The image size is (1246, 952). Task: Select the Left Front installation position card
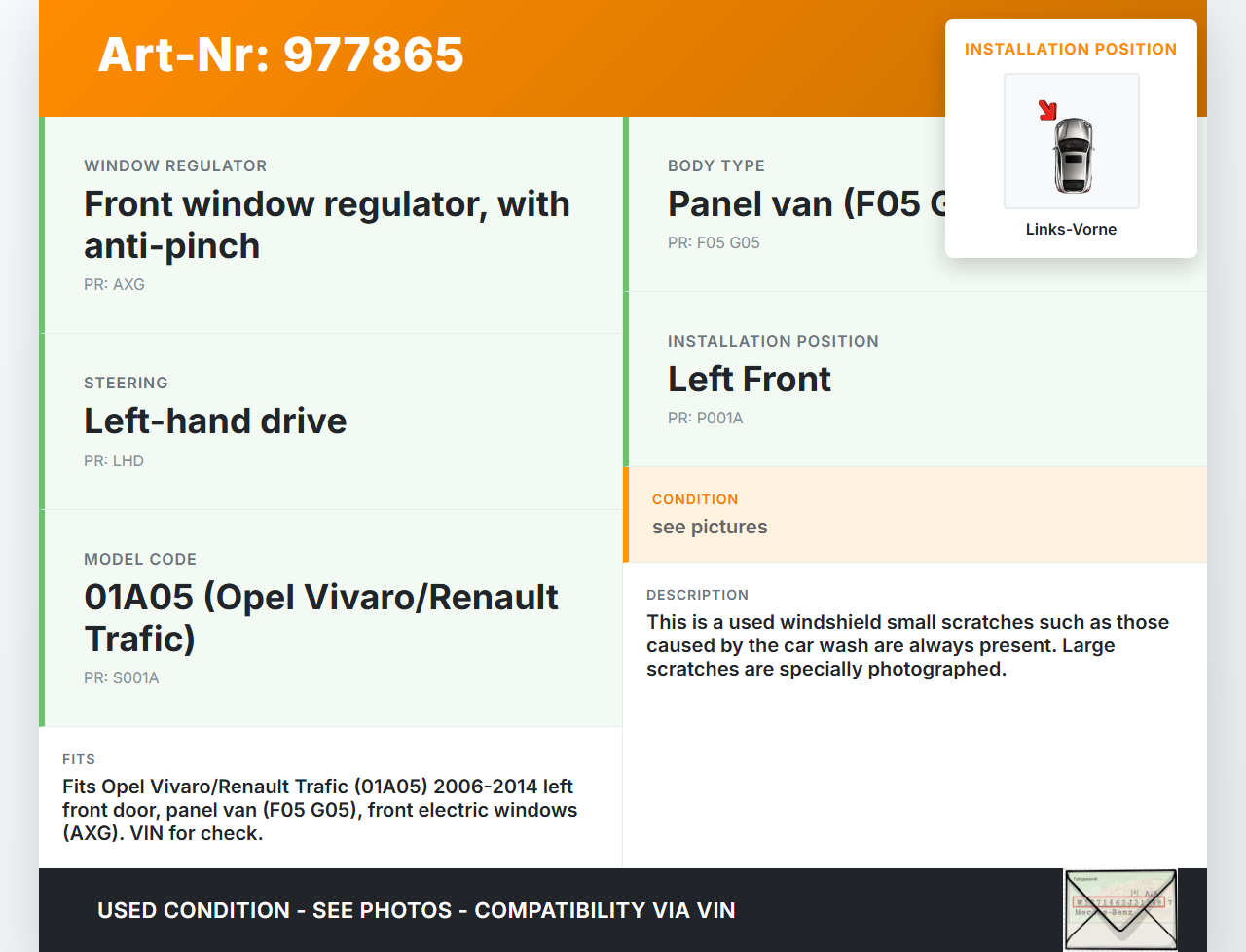point(915,380)
